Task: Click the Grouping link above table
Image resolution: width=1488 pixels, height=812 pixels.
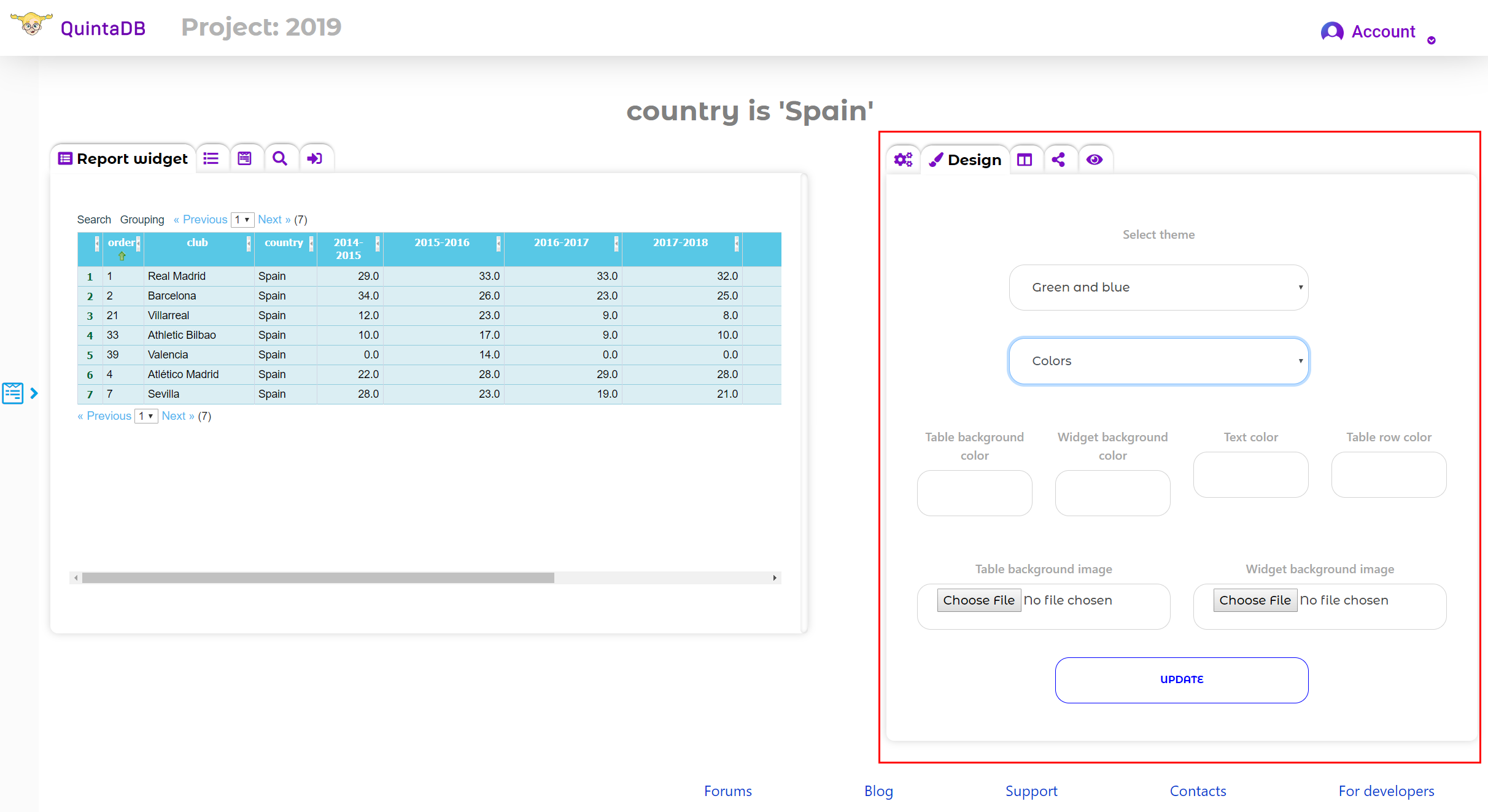Action: click(x=142, y=220)
